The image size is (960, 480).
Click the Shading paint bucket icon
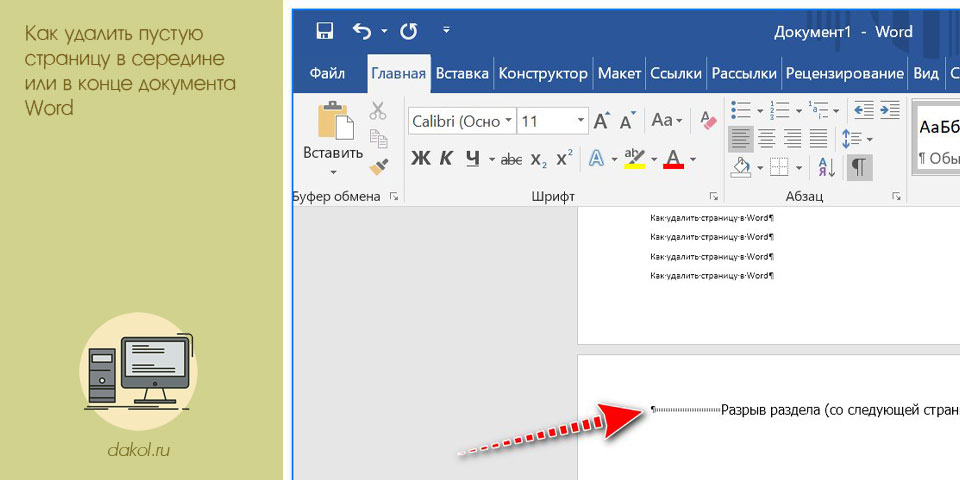(741, 167)
